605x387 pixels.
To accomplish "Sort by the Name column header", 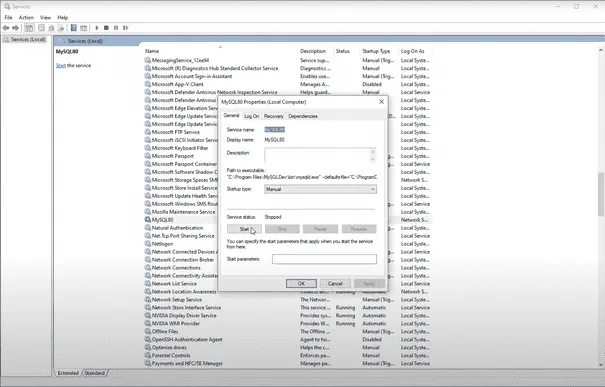I will coord(220,51).
